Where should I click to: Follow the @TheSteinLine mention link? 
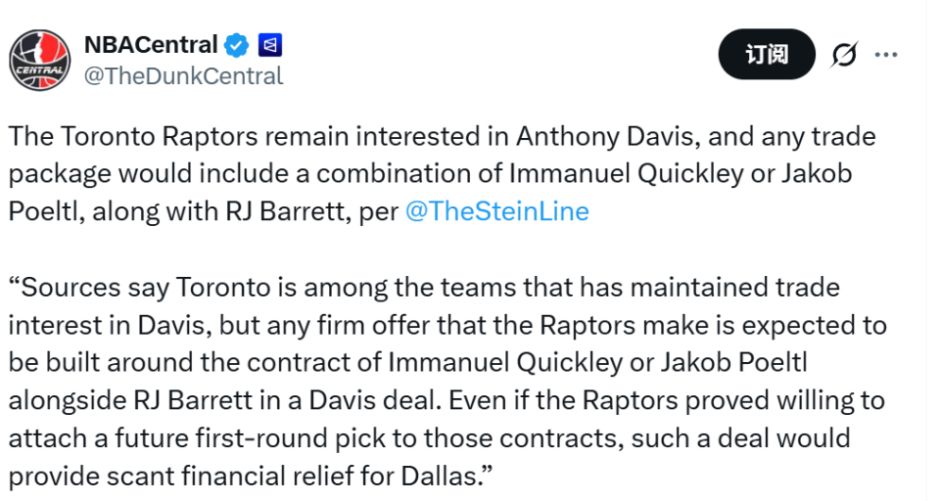[x=496, y=211]
